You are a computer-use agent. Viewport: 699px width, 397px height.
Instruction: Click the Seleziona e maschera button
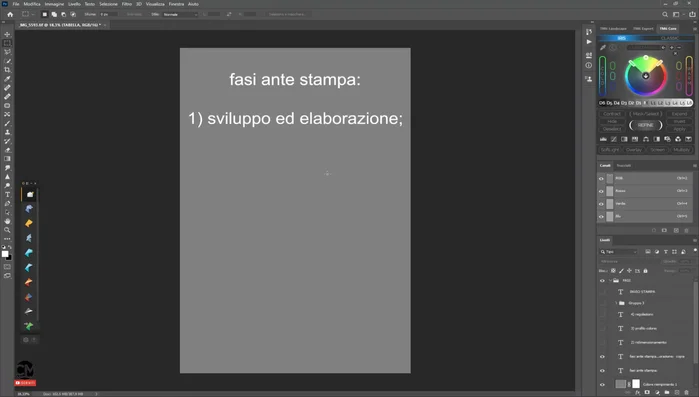[x=288, y=14]
